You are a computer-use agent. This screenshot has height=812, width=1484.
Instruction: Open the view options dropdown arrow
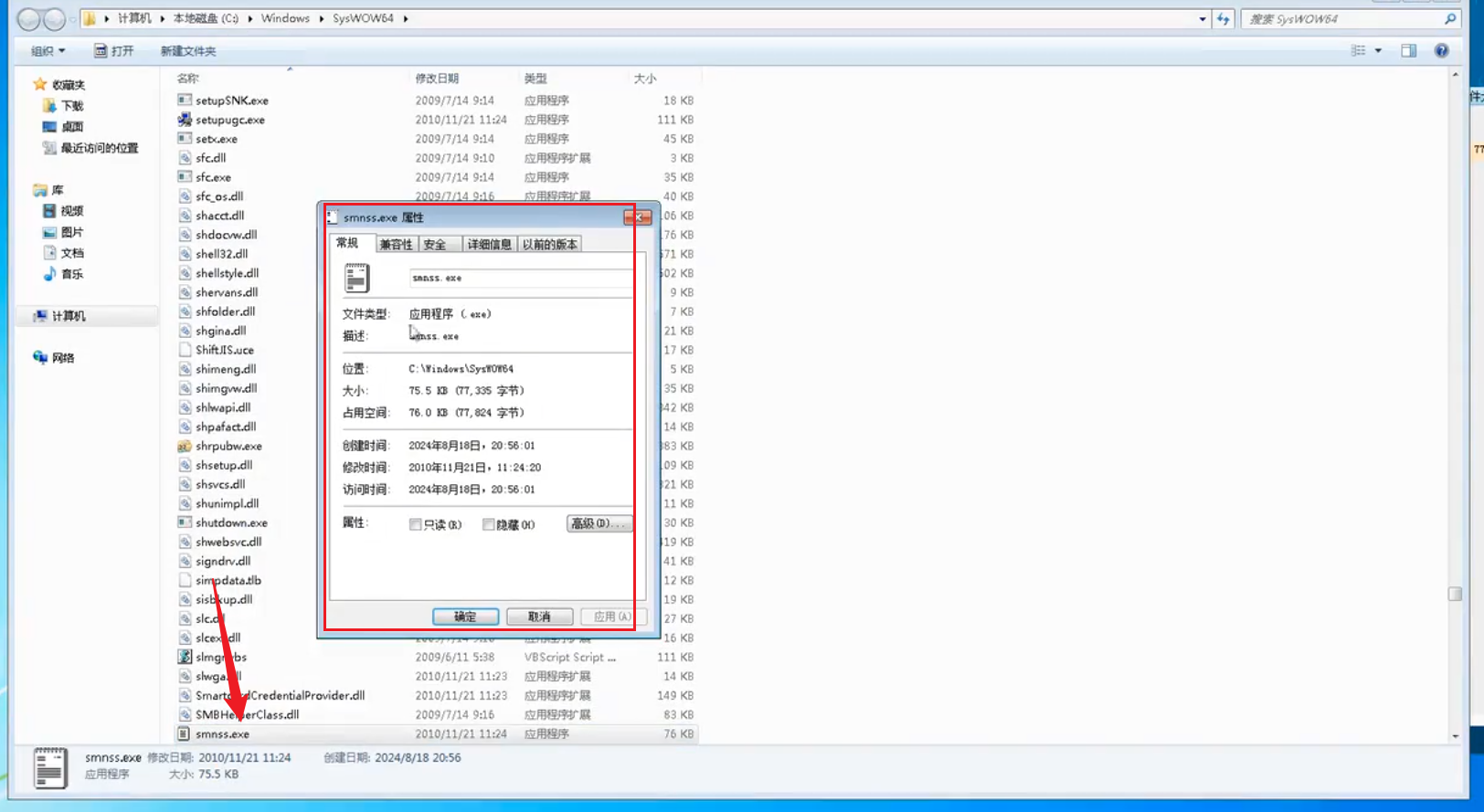coord(1378,51)
